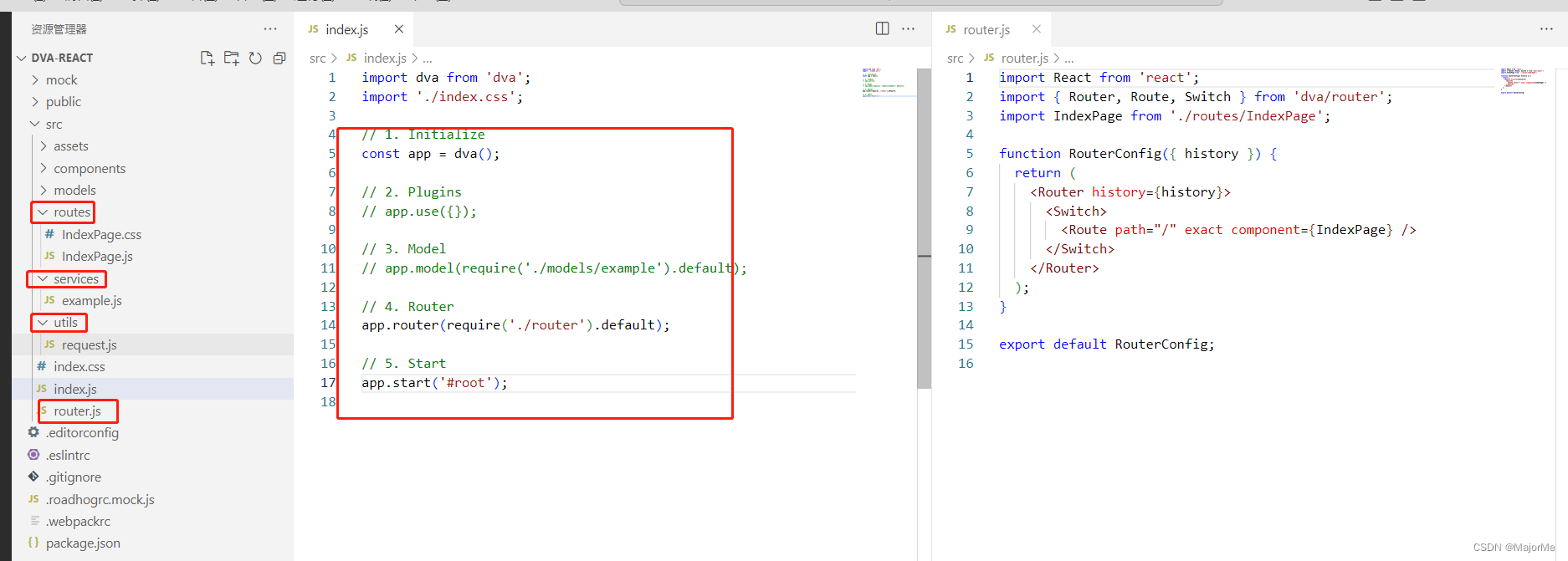Refresh the explorer with the refresh icon
The image size is (1568, 561).
click(x=255, y=58)
